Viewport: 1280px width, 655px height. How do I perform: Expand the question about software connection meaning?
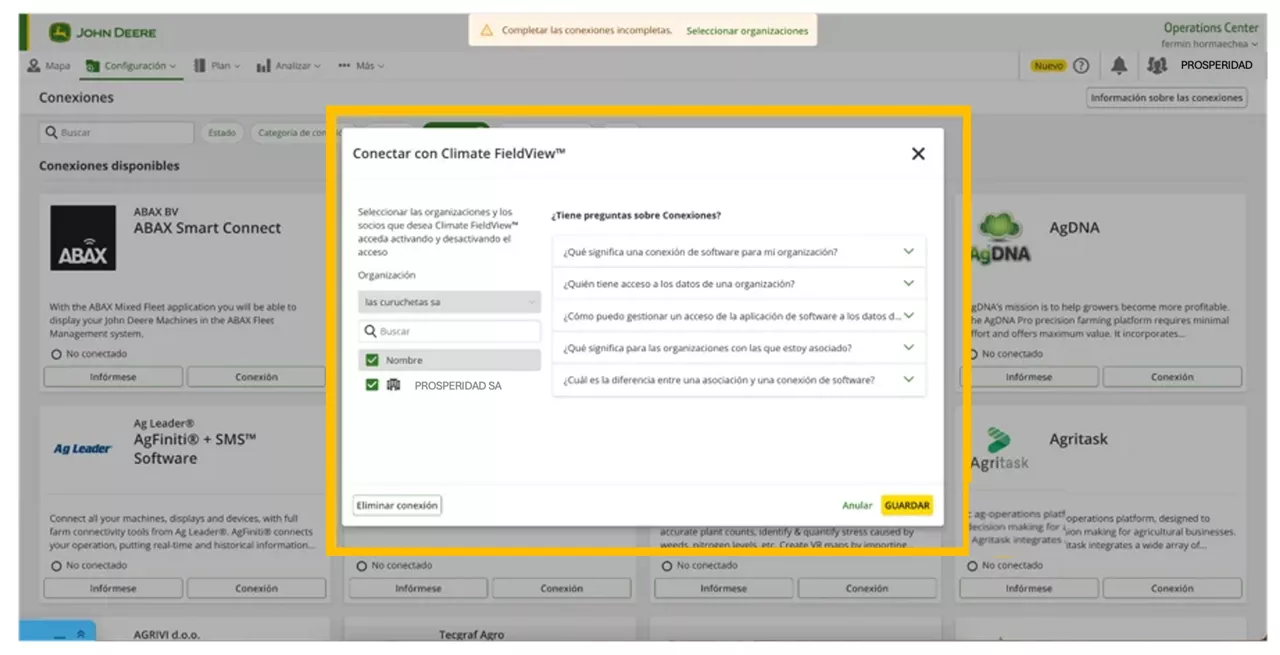coord(738,252)
